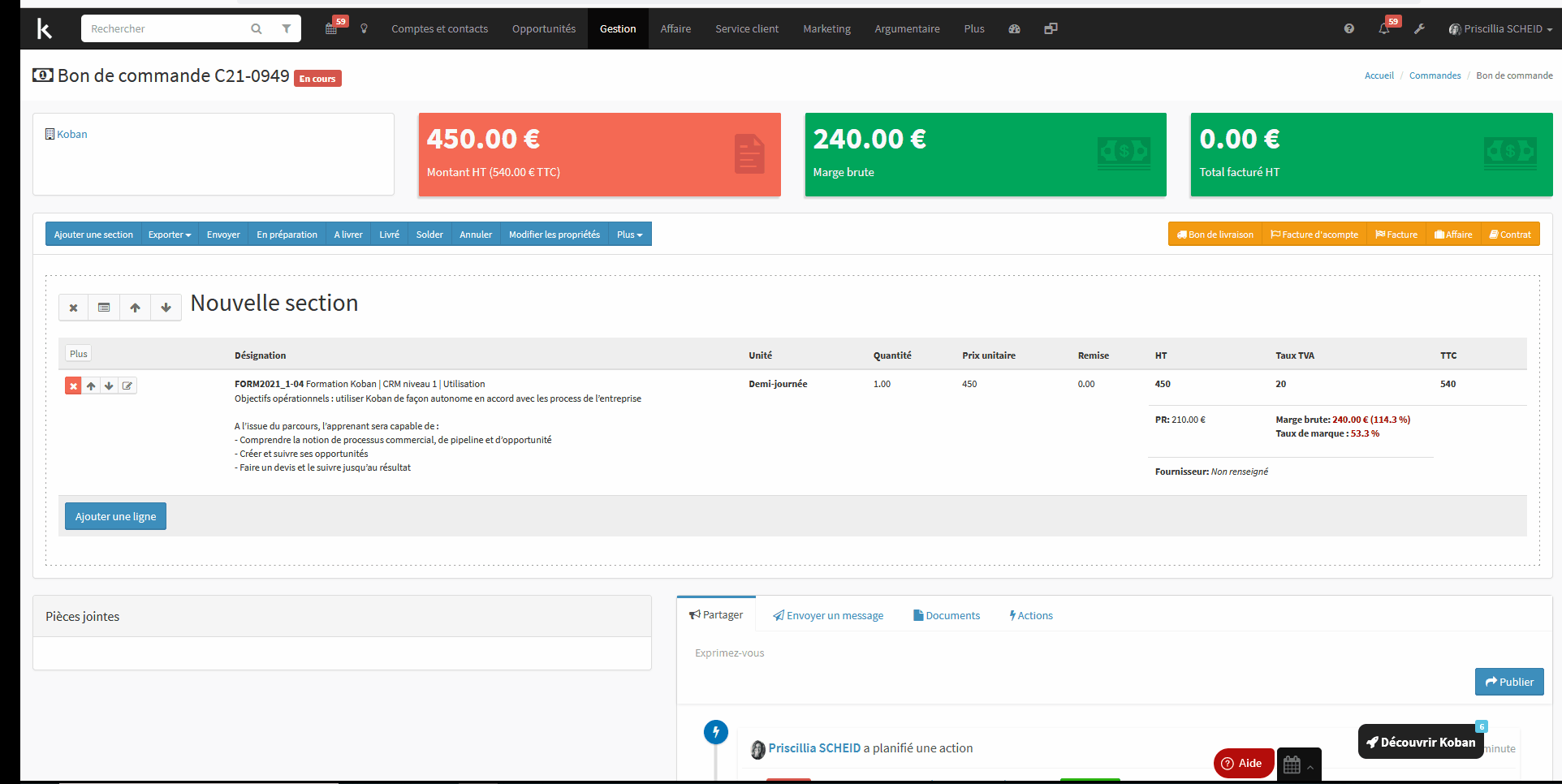Create a Bon de livraison
The width and height of the screenshot is (1562, 784).
click(1215, 235)
